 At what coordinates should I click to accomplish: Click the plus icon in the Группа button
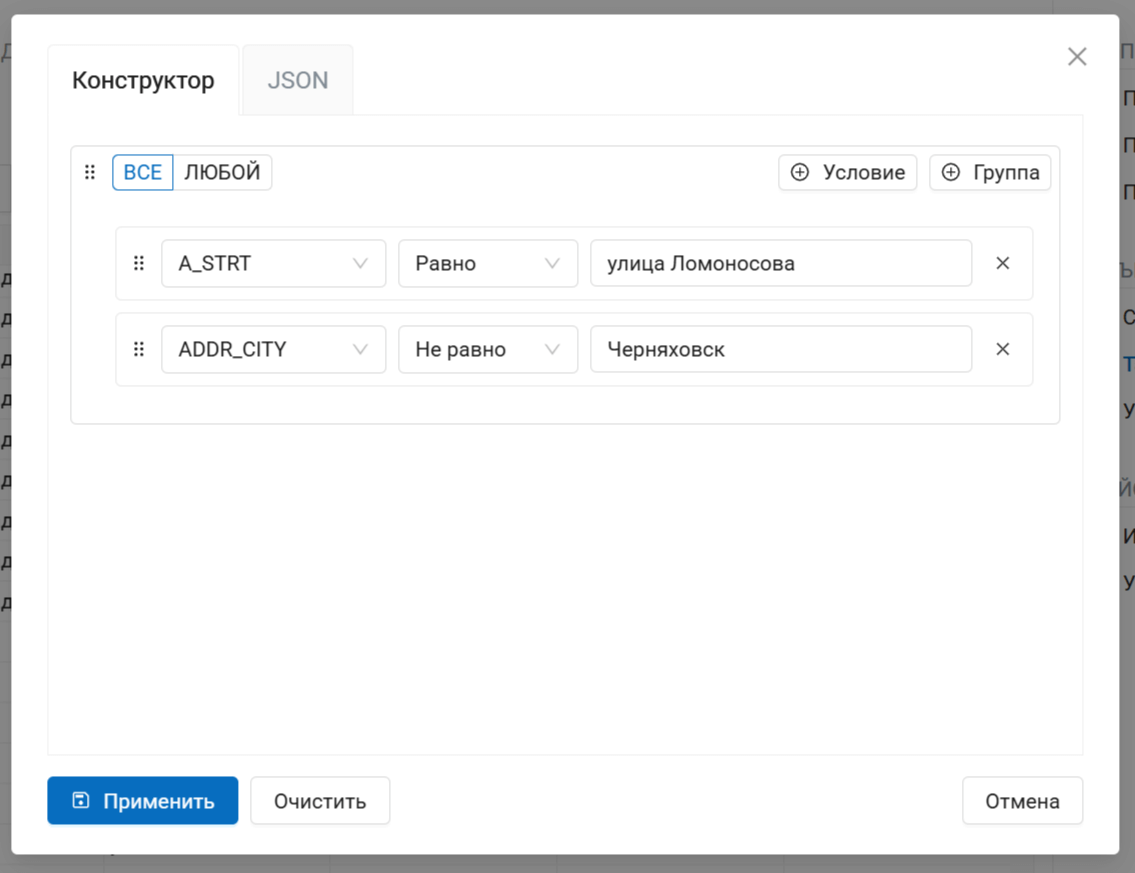click(951, 172)
